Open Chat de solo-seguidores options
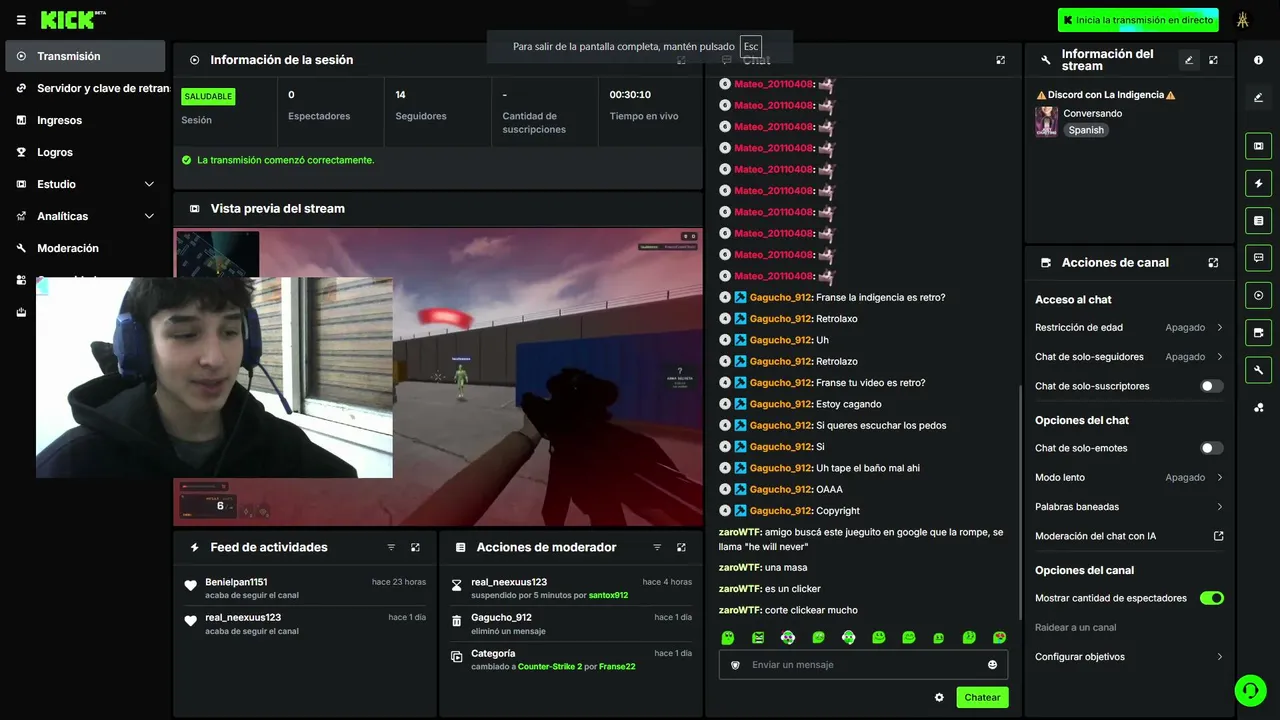The image size is (1280, 720). coord(1129,357)
